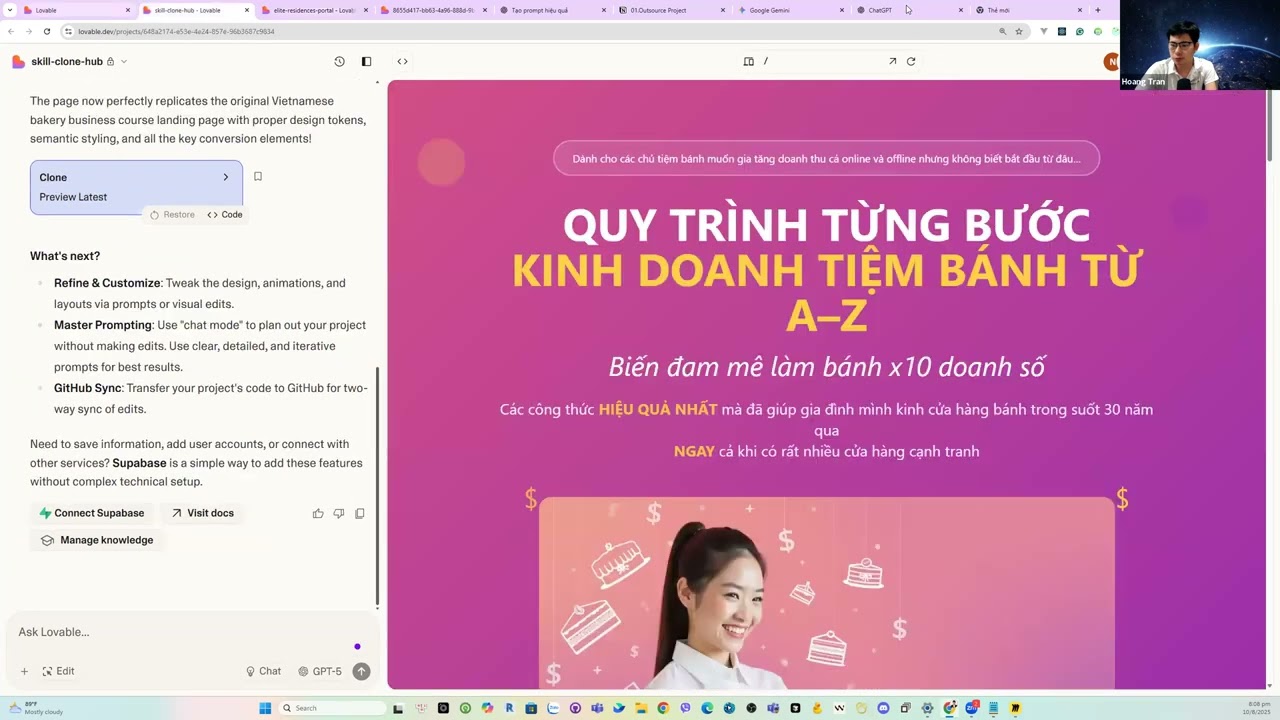Give thumbs down to the response
Screen dimensions: 1280x720
[x=339, y=513]
